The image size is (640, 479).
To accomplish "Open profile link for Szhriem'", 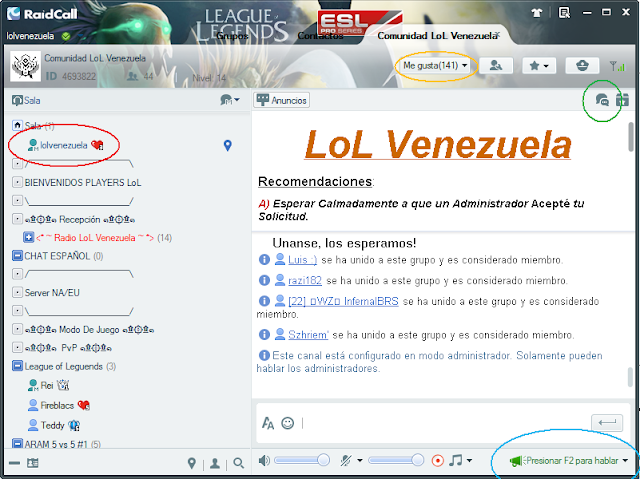I will pos(308,335).
